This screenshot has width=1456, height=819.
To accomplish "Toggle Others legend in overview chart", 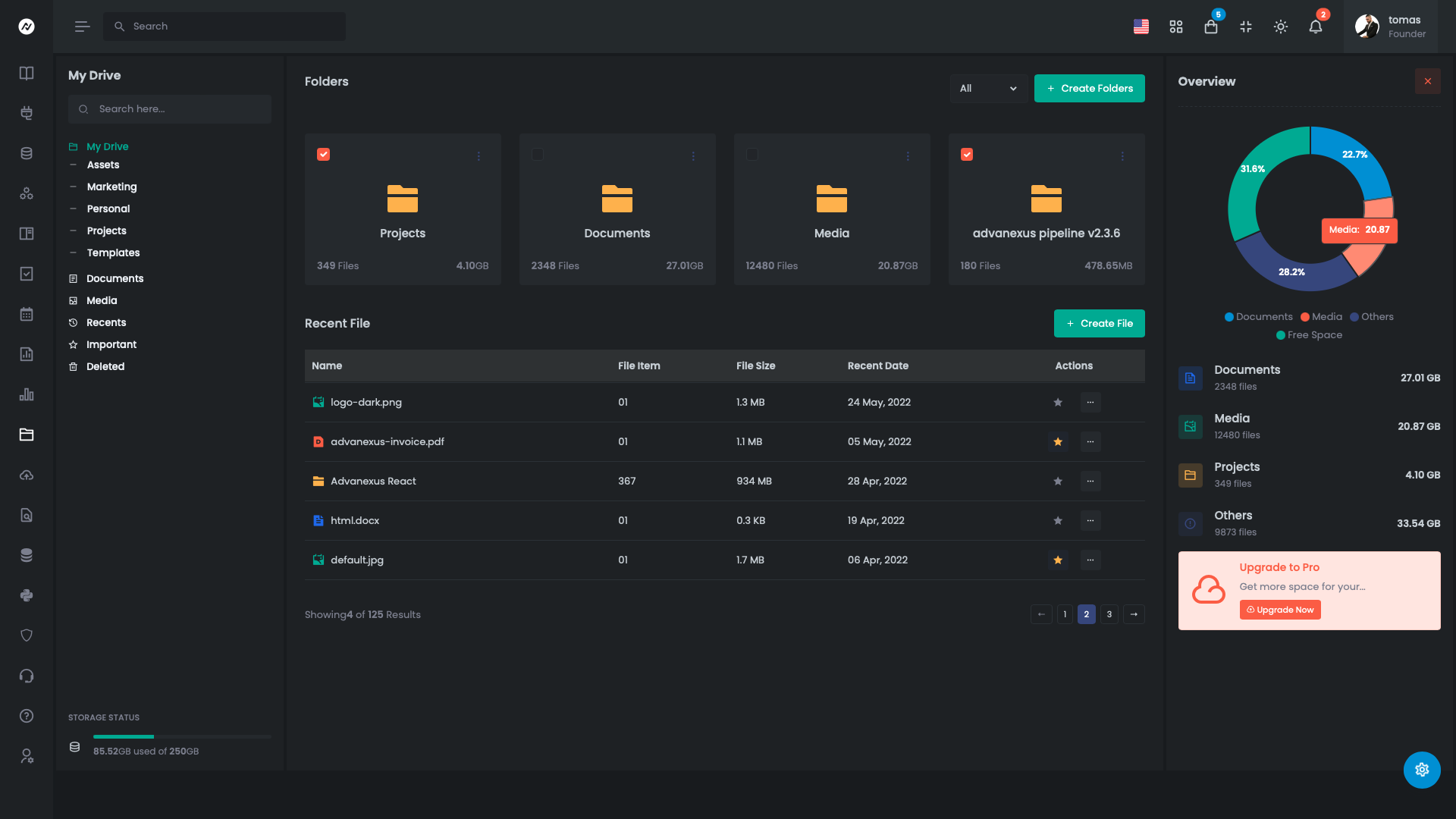I will click(x=1372, y=316).
